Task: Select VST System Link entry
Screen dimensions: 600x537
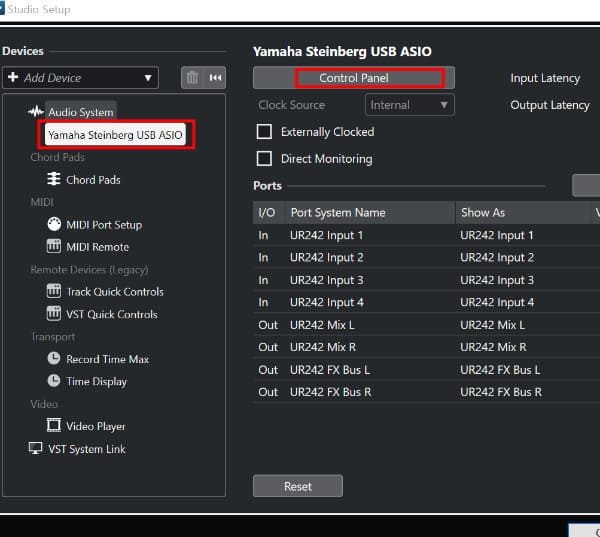Action: click(x=87, y=449)
